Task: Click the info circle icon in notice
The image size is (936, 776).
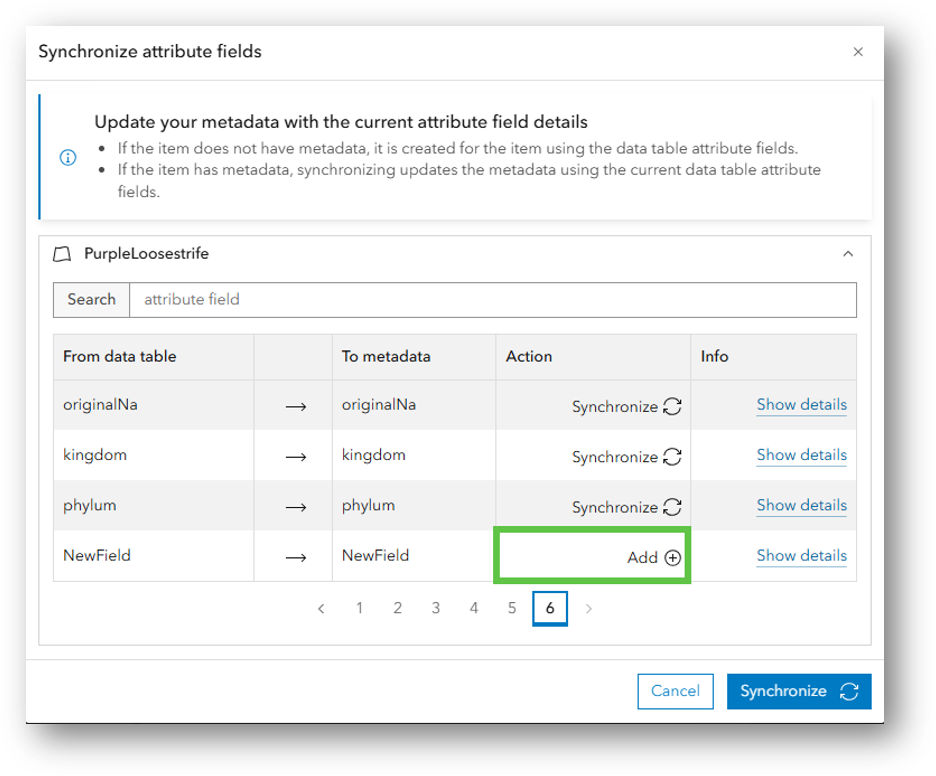Action: point(68,158)
